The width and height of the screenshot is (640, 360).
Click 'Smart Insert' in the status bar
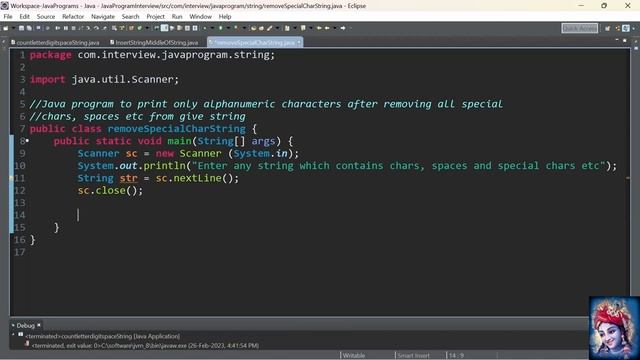[x=413, y=356]
